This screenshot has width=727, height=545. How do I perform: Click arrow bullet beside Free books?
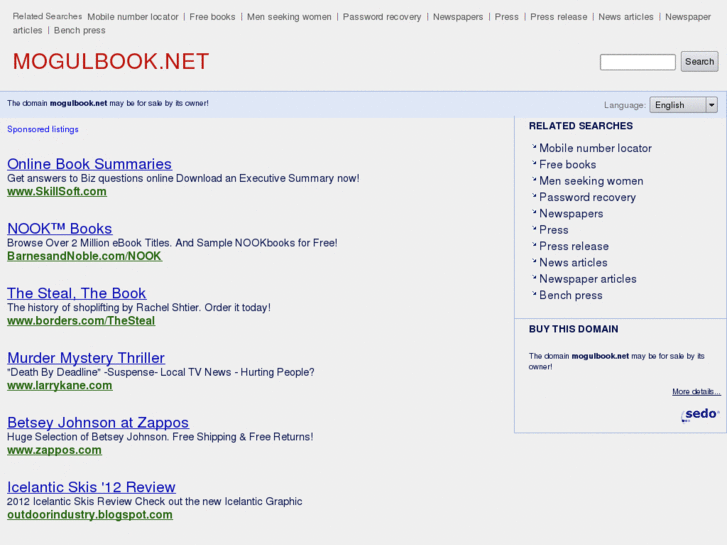[x=534, y=163]
